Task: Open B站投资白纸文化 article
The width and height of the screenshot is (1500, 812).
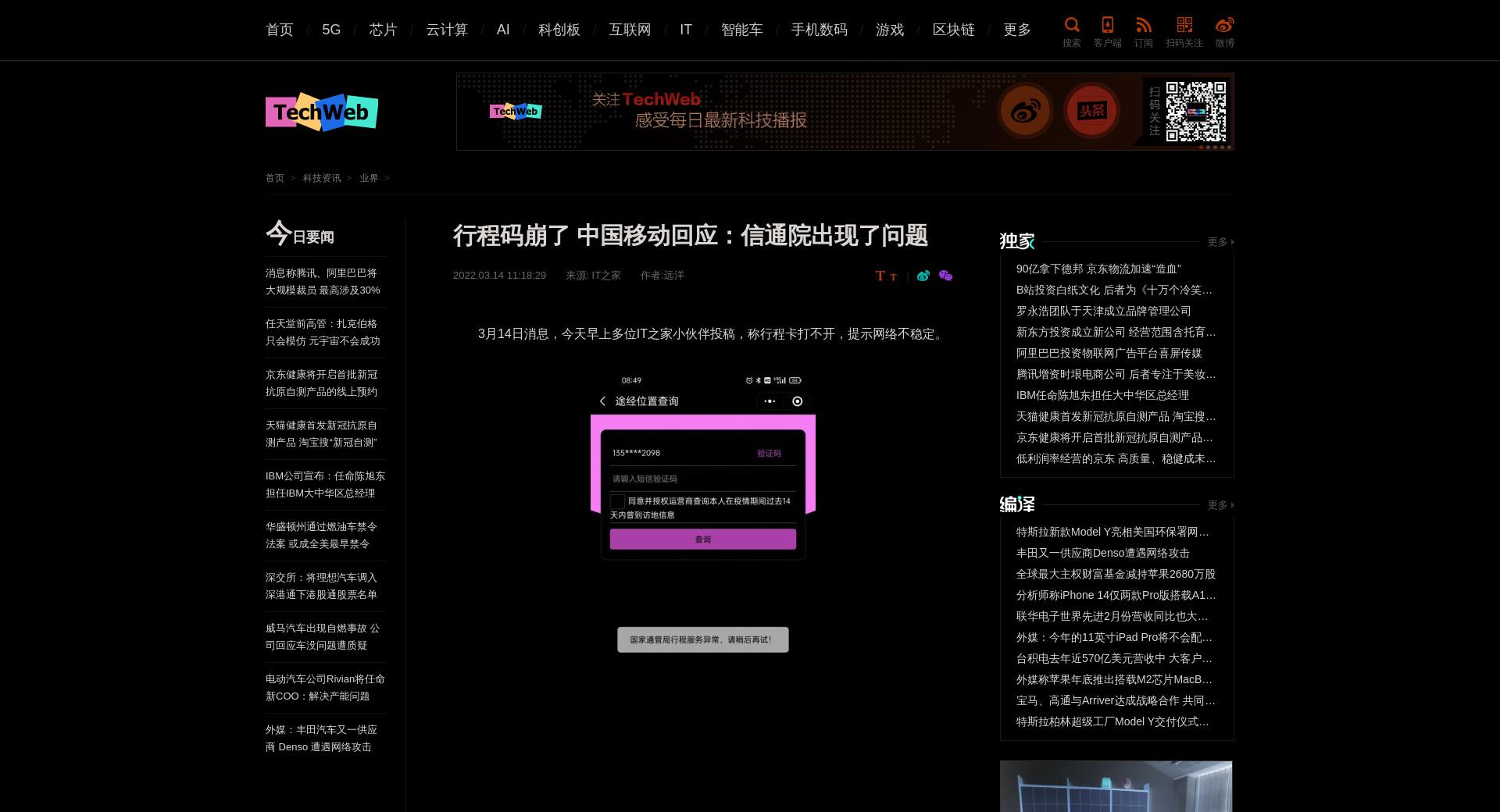Action: 1115,290
